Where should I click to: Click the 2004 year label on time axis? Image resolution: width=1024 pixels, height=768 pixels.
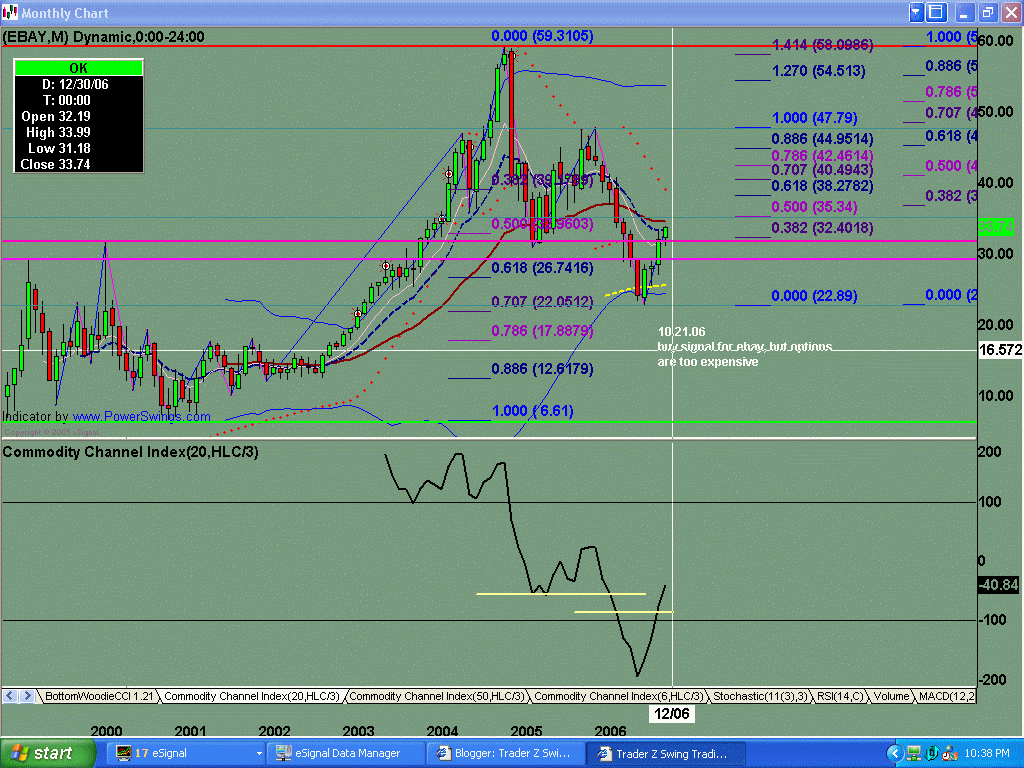(442, 731)
